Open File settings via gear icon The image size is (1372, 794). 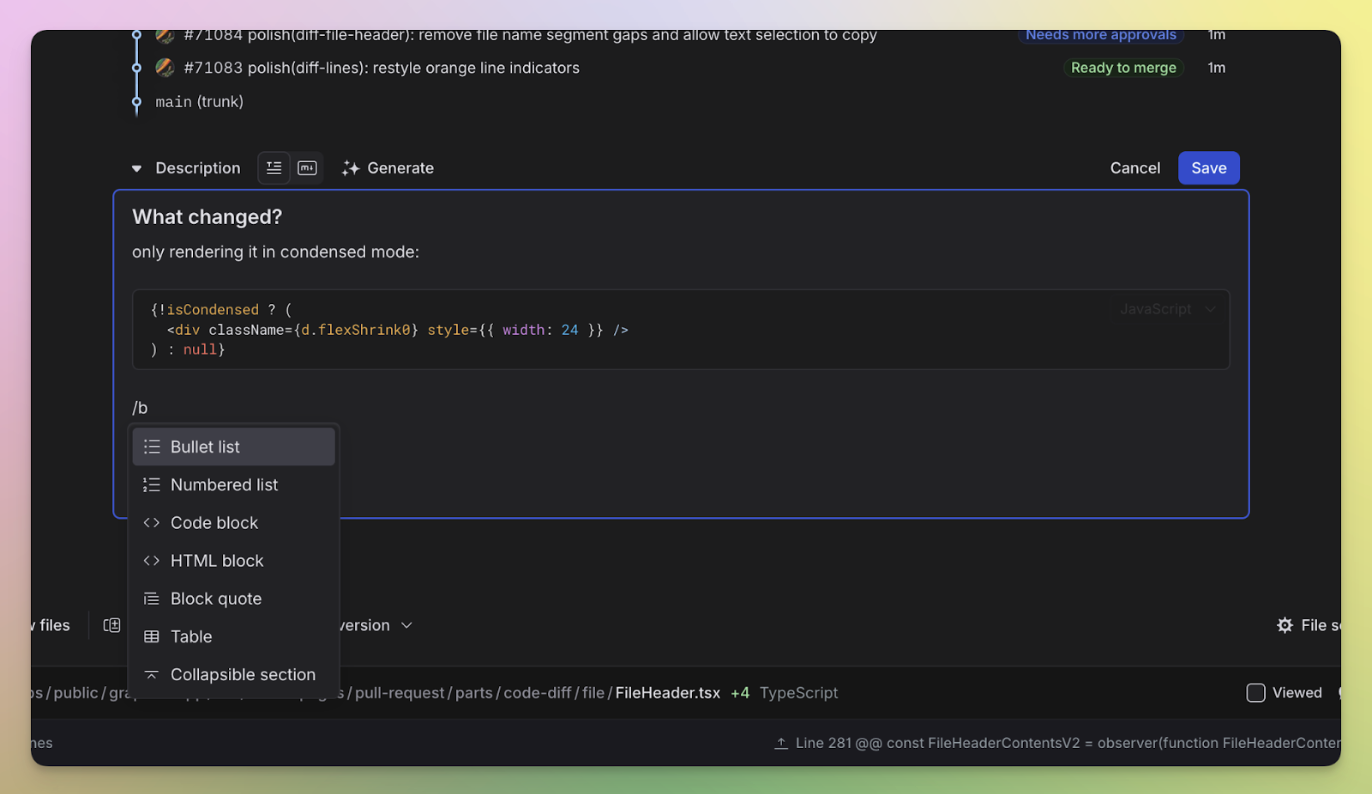tap(1285, 625)
